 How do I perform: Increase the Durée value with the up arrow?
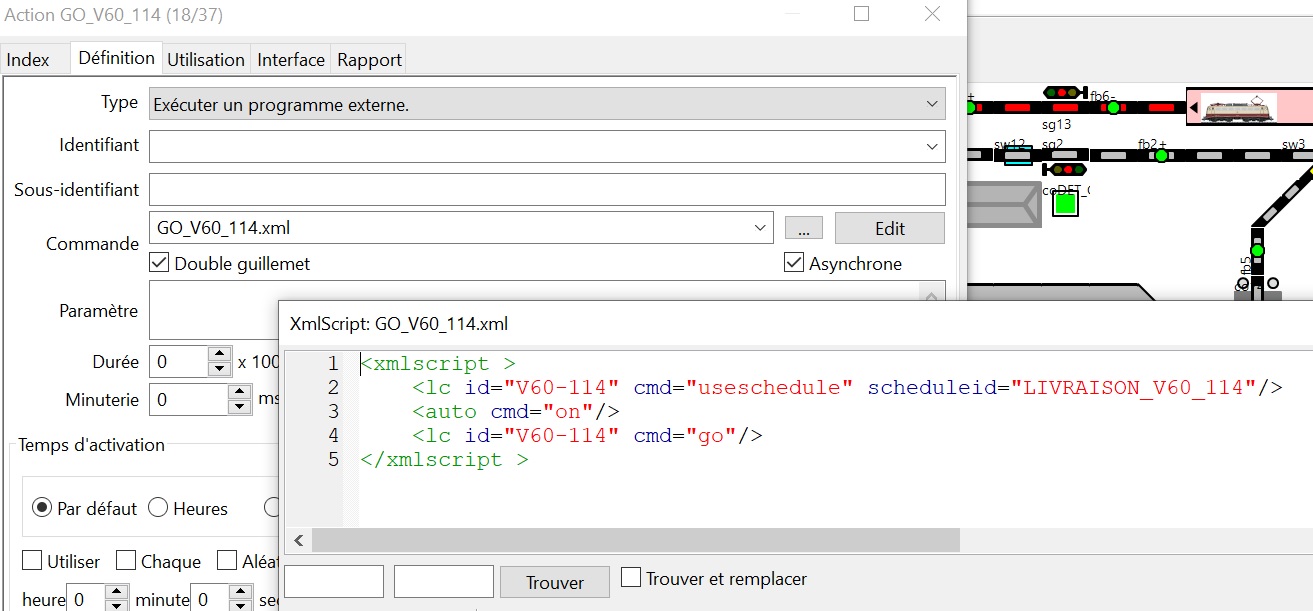(x=219, y=353)
